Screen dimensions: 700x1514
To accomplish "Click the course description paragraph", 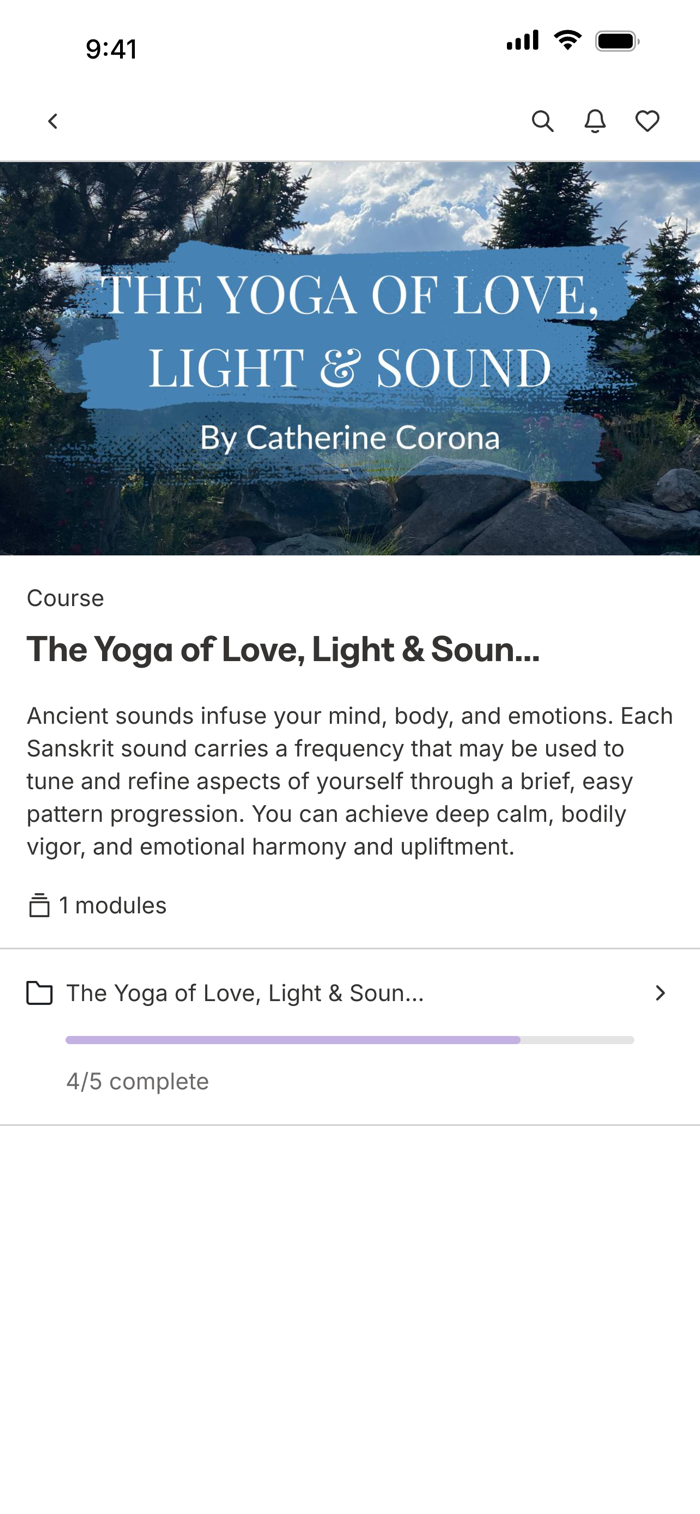I will 350,781.
